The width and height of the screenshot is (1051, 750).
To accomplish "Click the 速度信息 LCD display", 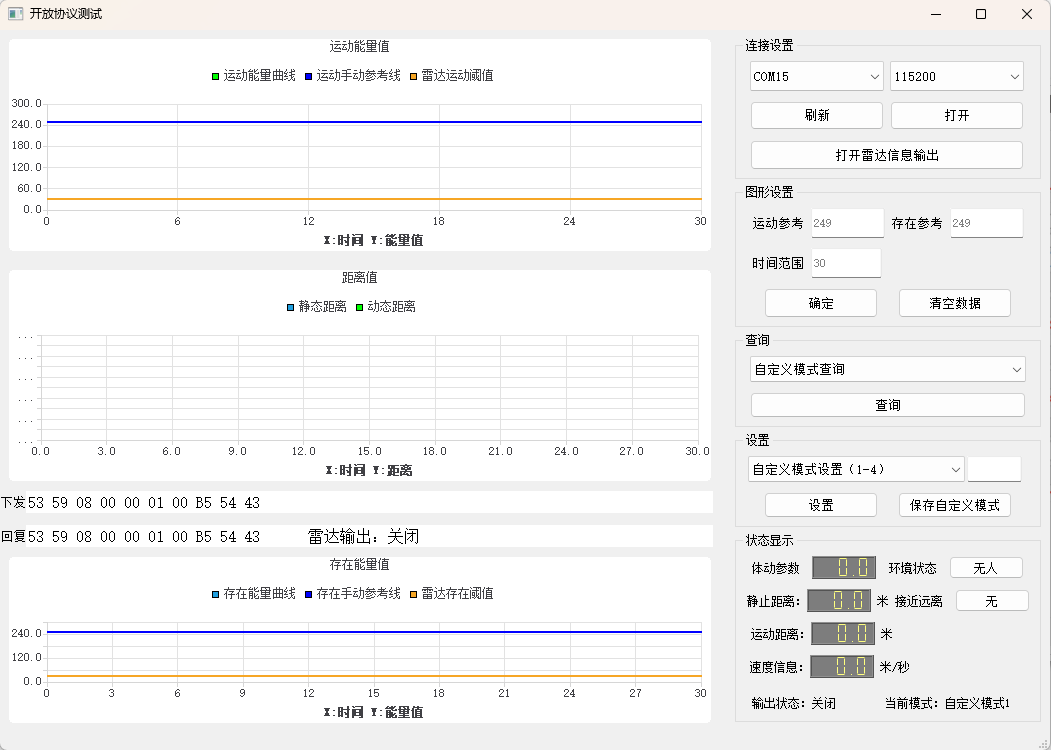I will pos(842,666).
